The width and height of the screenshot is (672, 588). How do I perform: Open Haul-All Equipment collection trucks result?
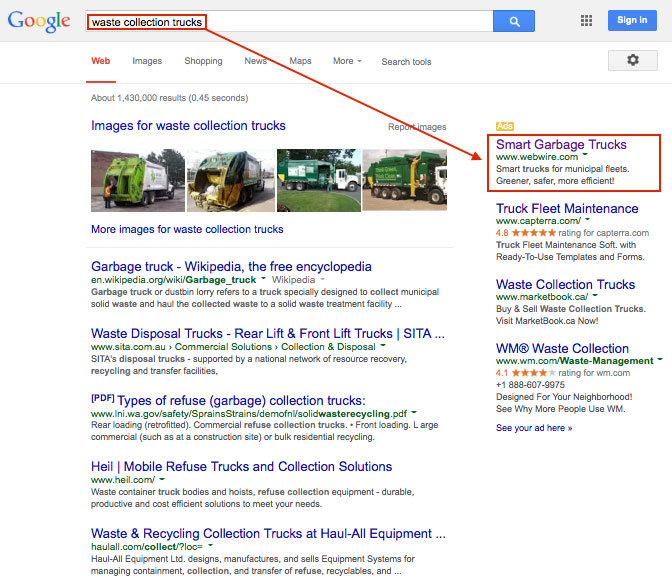268,534
